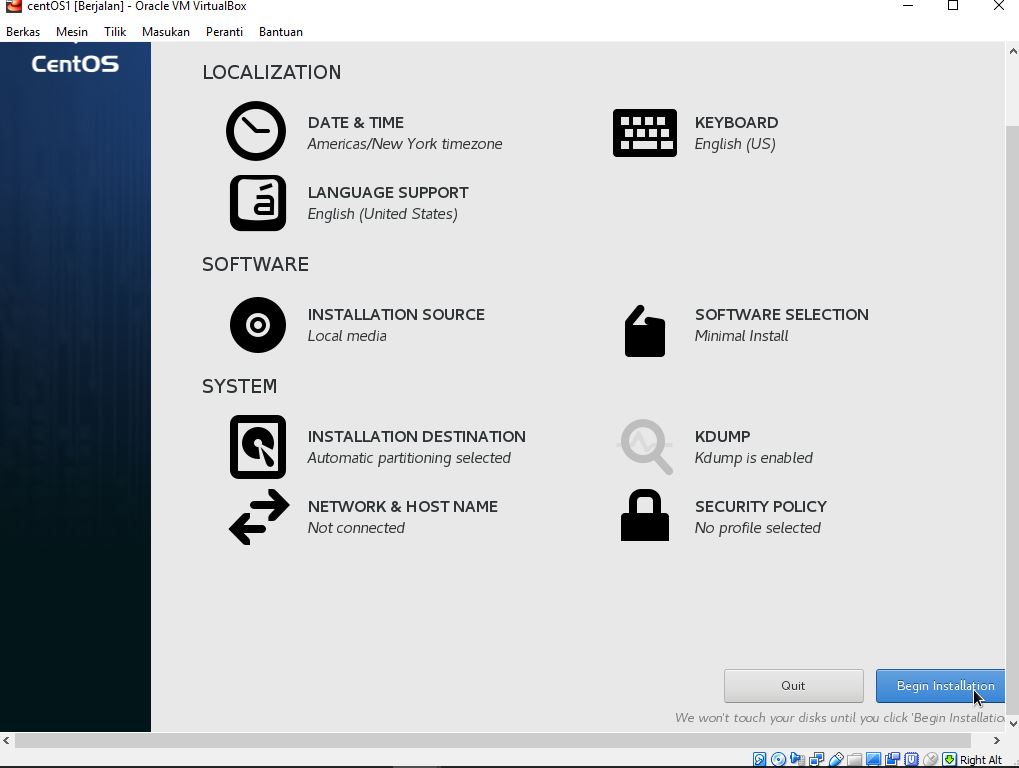Screen dimensions: 1019x768
Task: Click 'Kdump is enabled' text
Action: coord(754,458)
